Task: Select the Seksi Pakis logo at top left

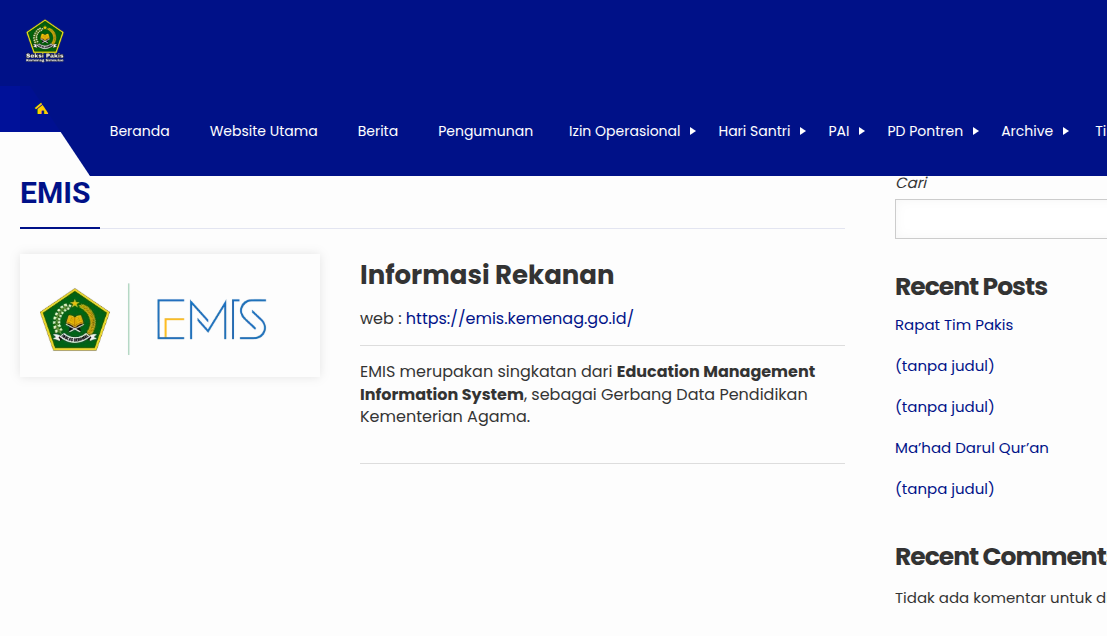Action: pyautogui.click(x=44, y=40)
